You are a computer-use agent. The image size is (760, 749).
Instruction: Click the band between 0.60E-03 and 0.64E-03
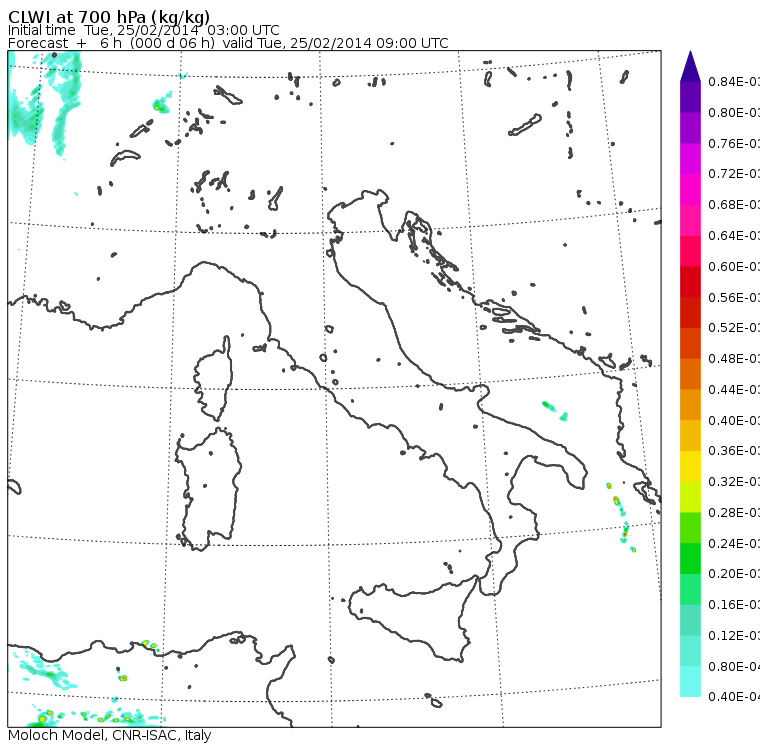[690, 251]
